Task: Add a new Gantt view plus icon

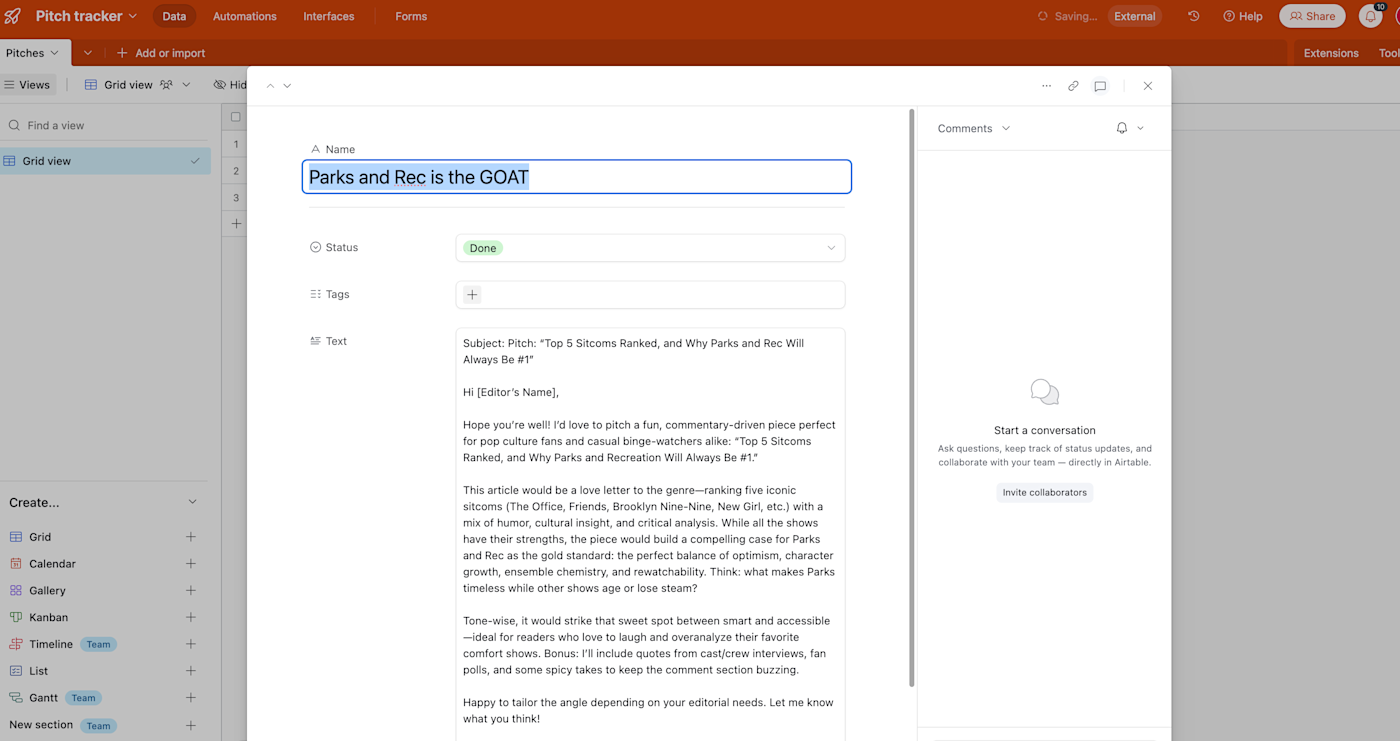Action: pos(191,698)
